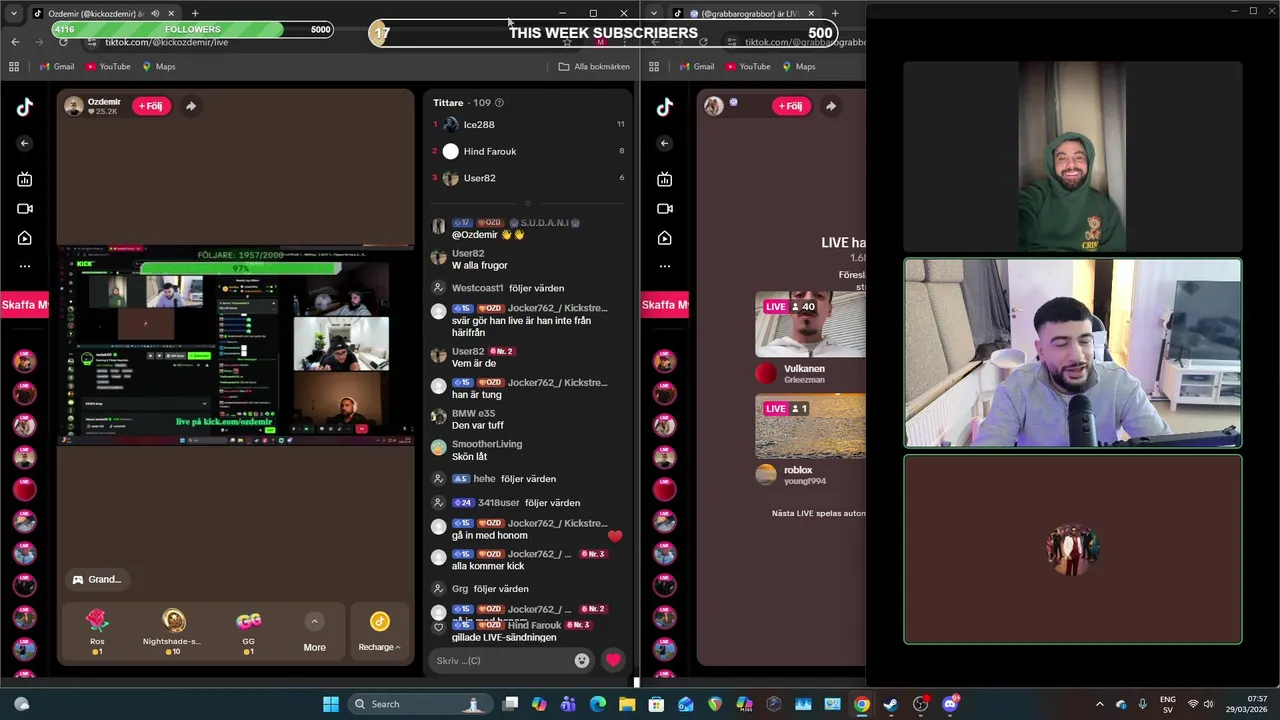Follow Ozdemir with the +Följ button
Screen dimensions: 1280x720
(x=152, y=106)
